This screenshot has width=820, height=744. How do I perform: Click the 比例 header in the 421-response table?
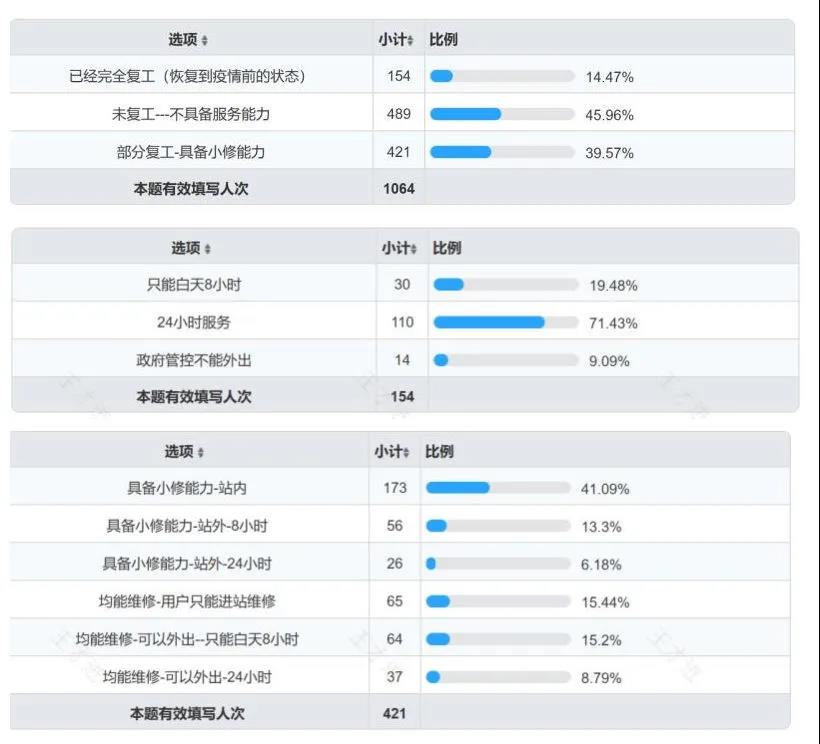pyautogui.click(x=439, y=452)
